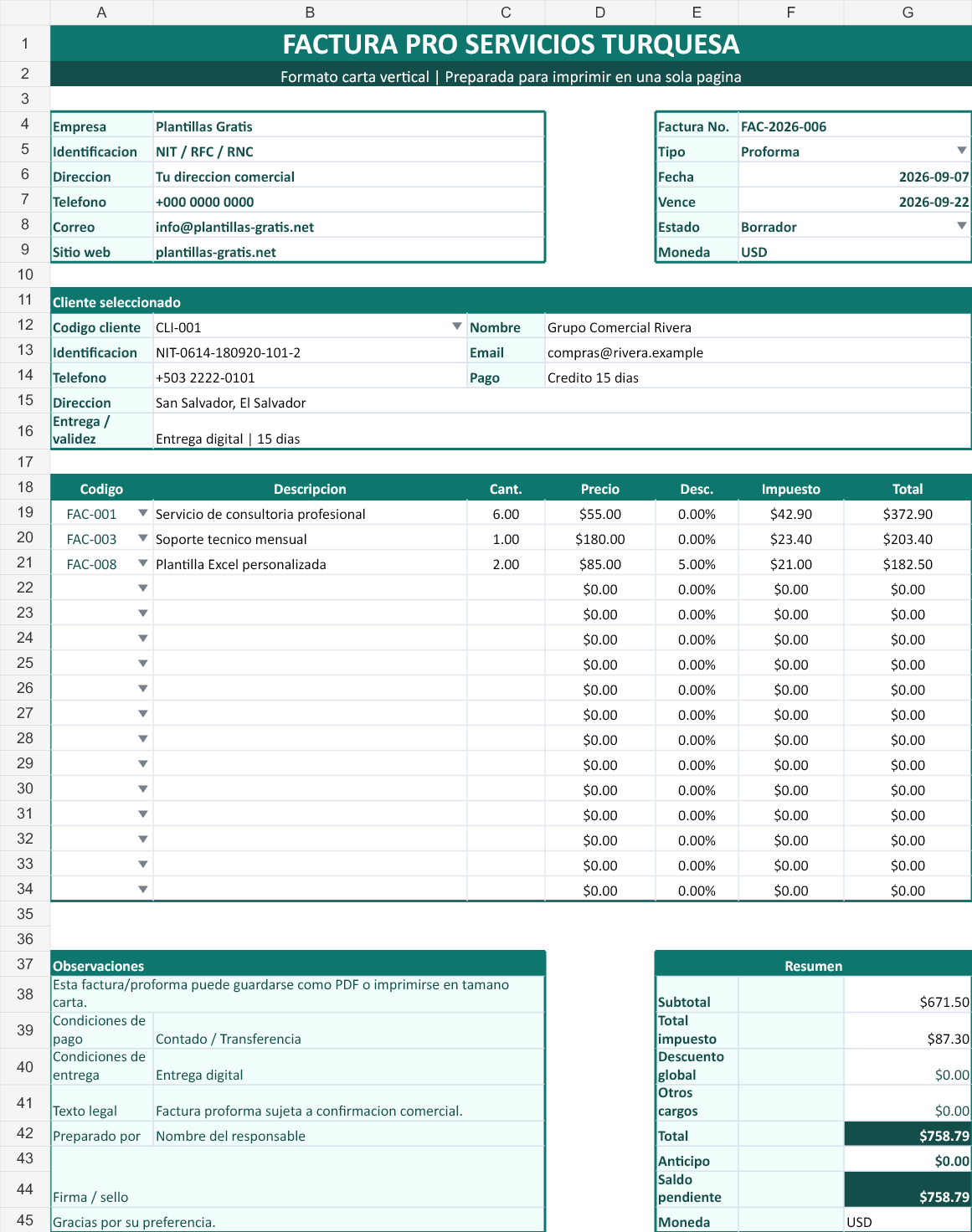Click the tax amount $42.90
Screen dimensions: 972x1232
click(x=791, y=514)
